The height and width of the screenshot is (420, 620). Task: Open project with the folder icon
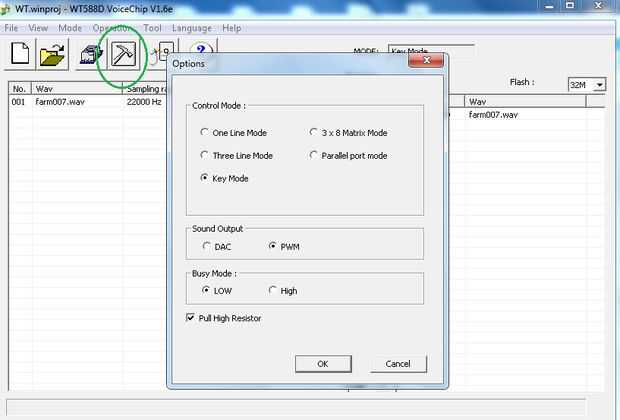tap(52, 54)
